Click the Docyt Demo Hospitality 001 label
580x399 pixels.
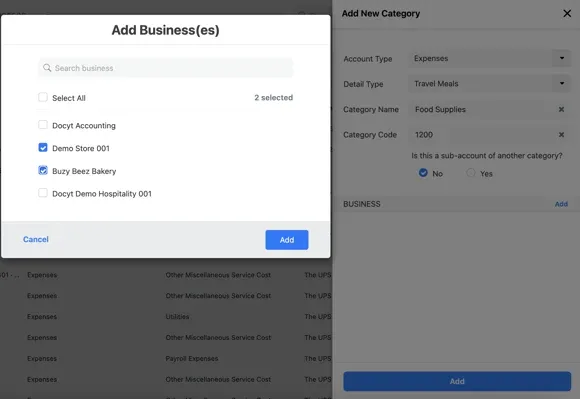click(102, 194)
